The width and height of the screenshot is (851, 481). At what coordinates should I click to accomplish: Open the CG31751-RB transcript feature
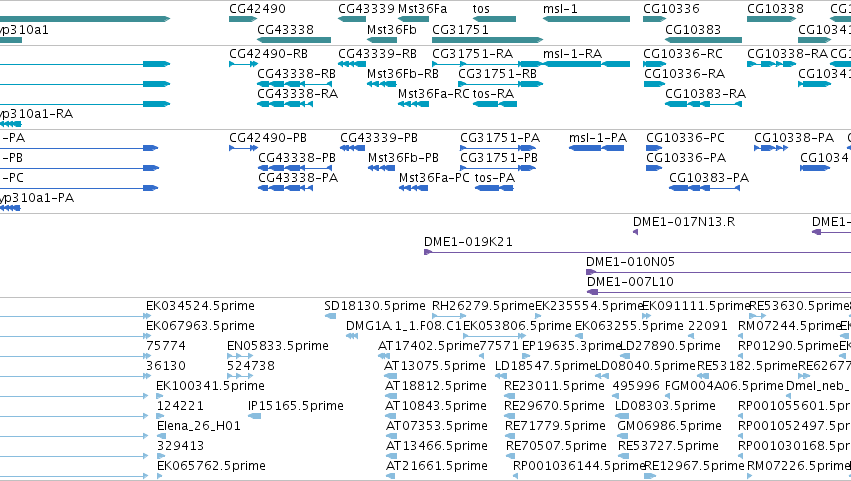500,84
